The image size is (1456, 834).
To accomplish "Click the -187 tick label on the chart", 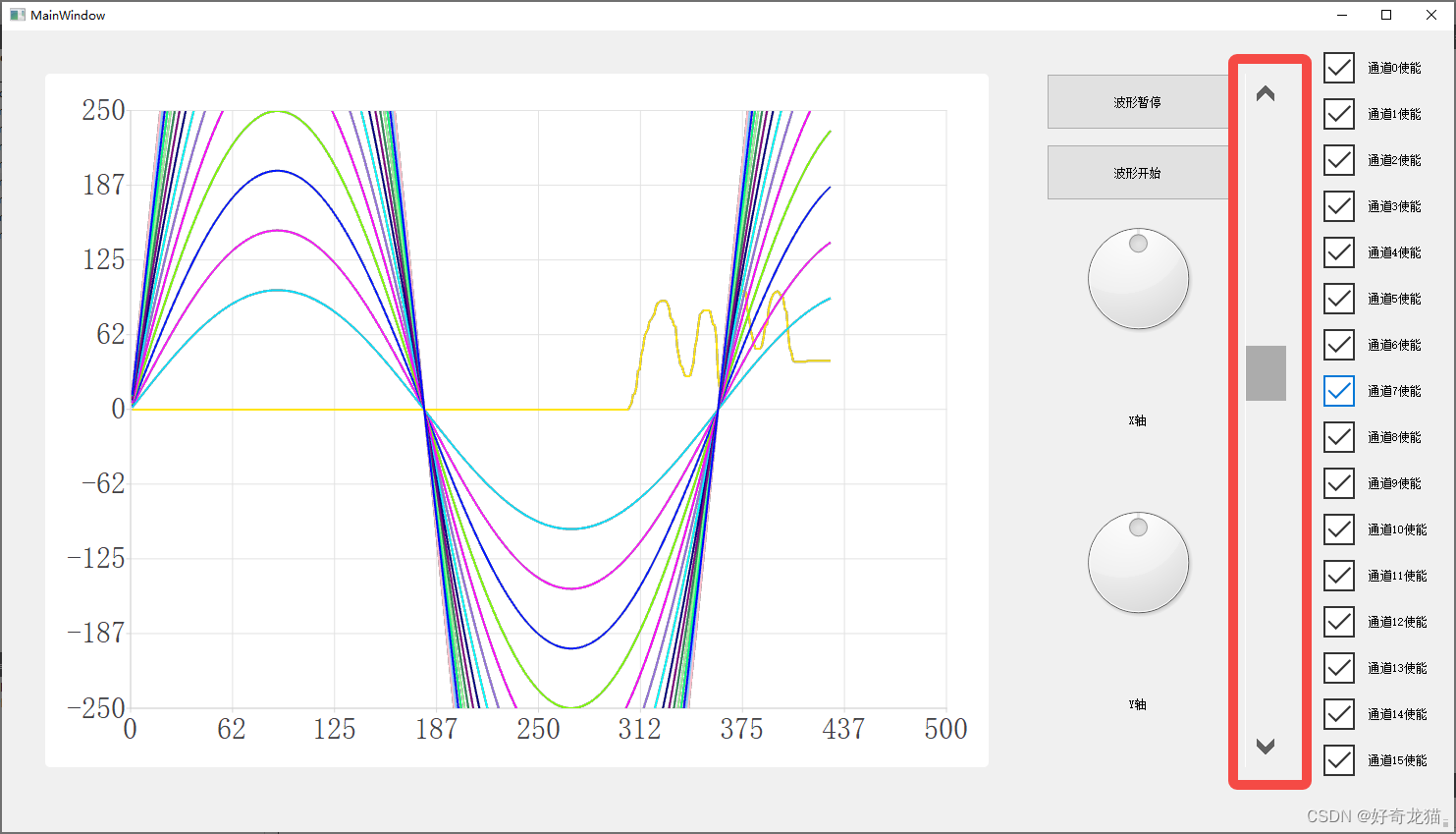I will tap(96, 633).
